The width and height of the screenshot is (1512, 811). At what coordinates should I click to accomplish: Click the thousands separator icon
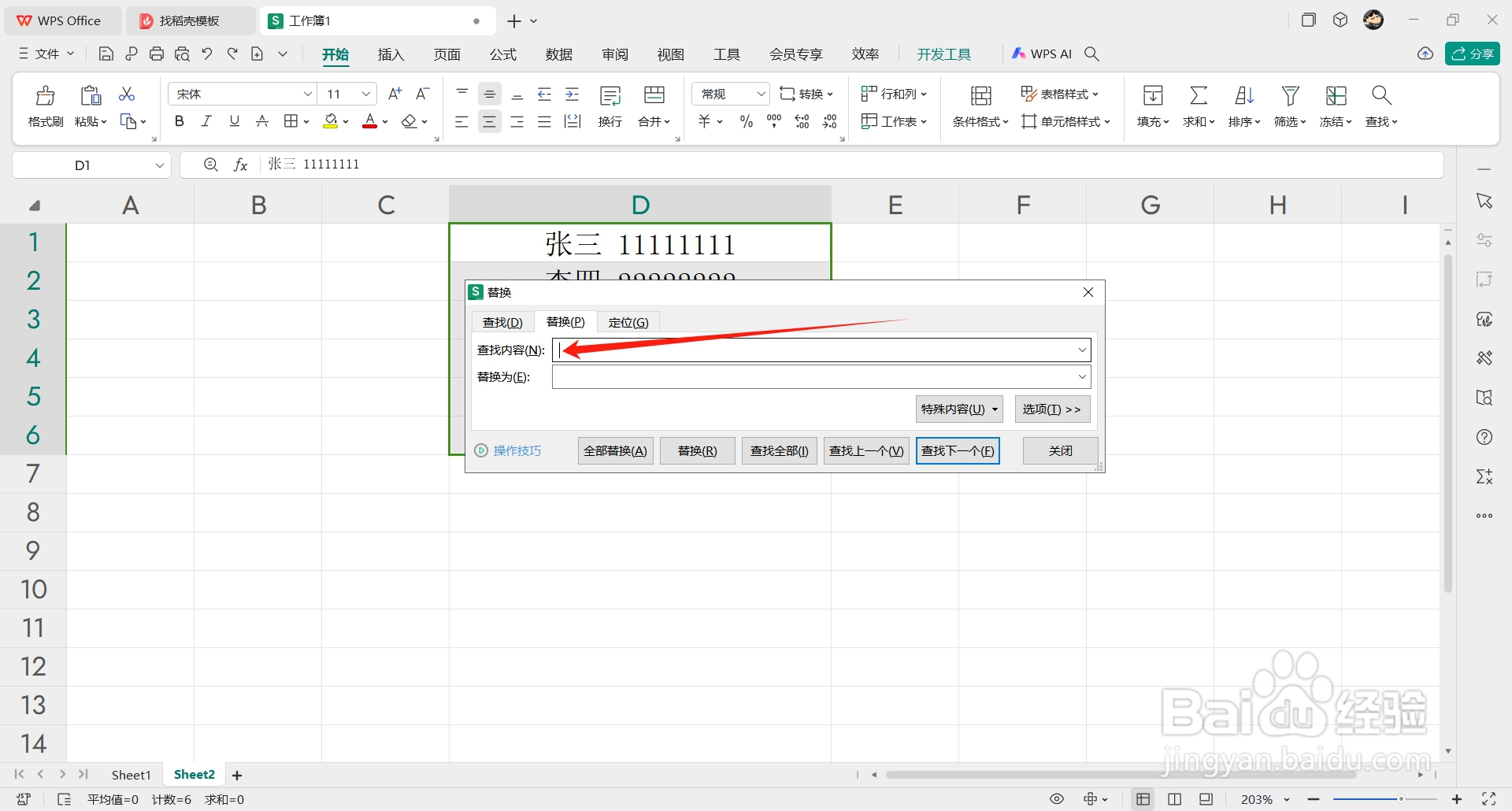pyautogui.click(x=774, y=121)
